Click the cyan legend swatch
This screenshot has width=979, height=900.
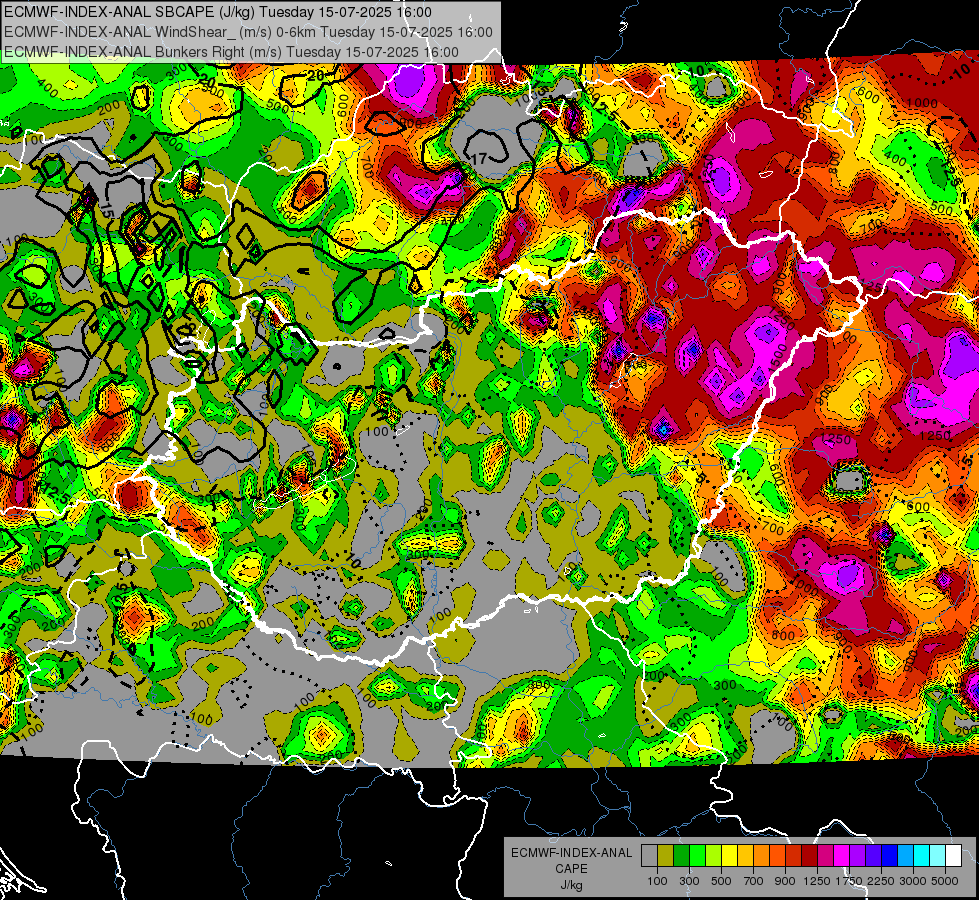[x=922, y=856]
